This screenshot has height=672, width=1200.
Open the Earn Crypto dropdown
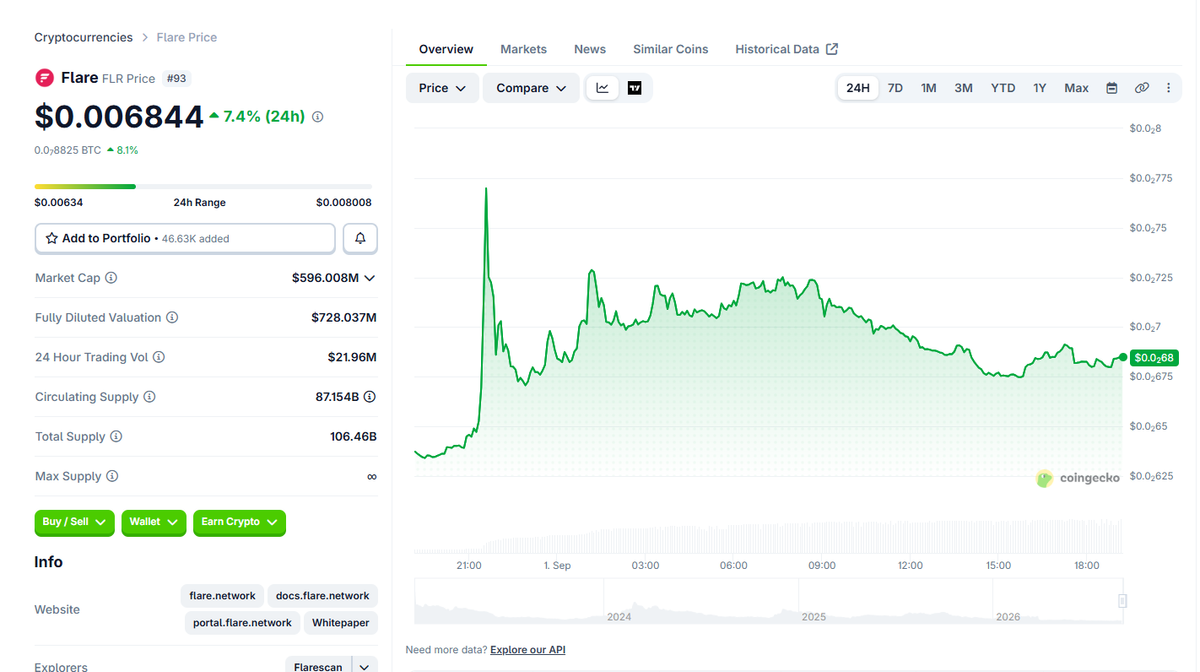click(x=239, y=522)
